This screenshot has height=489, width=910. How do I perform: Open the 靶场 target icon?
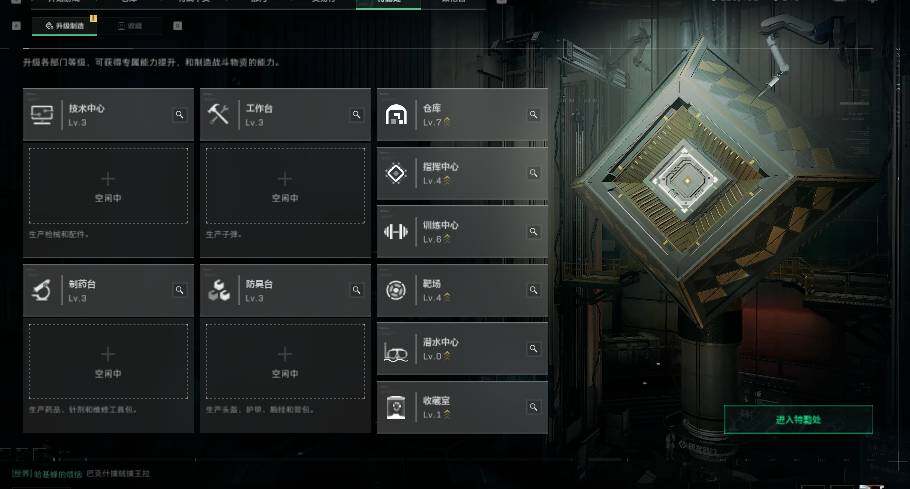point(396,290)
